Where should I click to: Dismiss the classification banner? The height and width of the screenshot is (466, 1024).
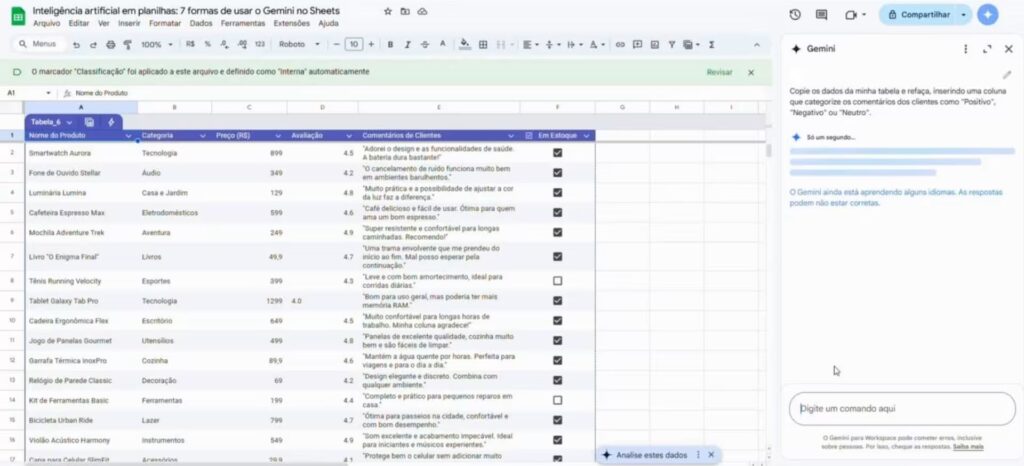click(751, 72)
